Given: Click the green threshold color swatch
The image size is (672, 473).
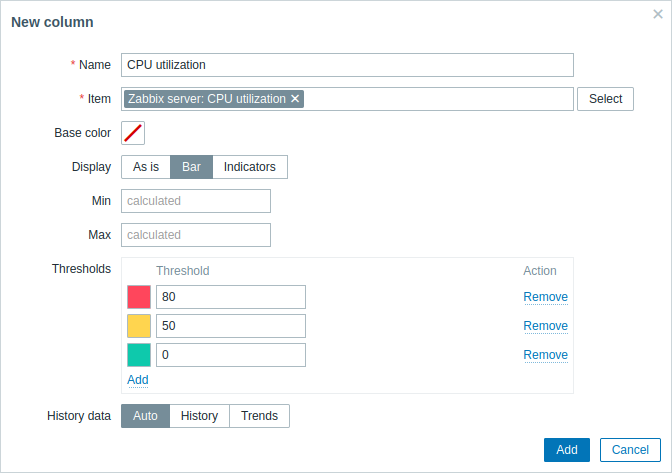Looking at the screenshot, I should coord(139,355).
